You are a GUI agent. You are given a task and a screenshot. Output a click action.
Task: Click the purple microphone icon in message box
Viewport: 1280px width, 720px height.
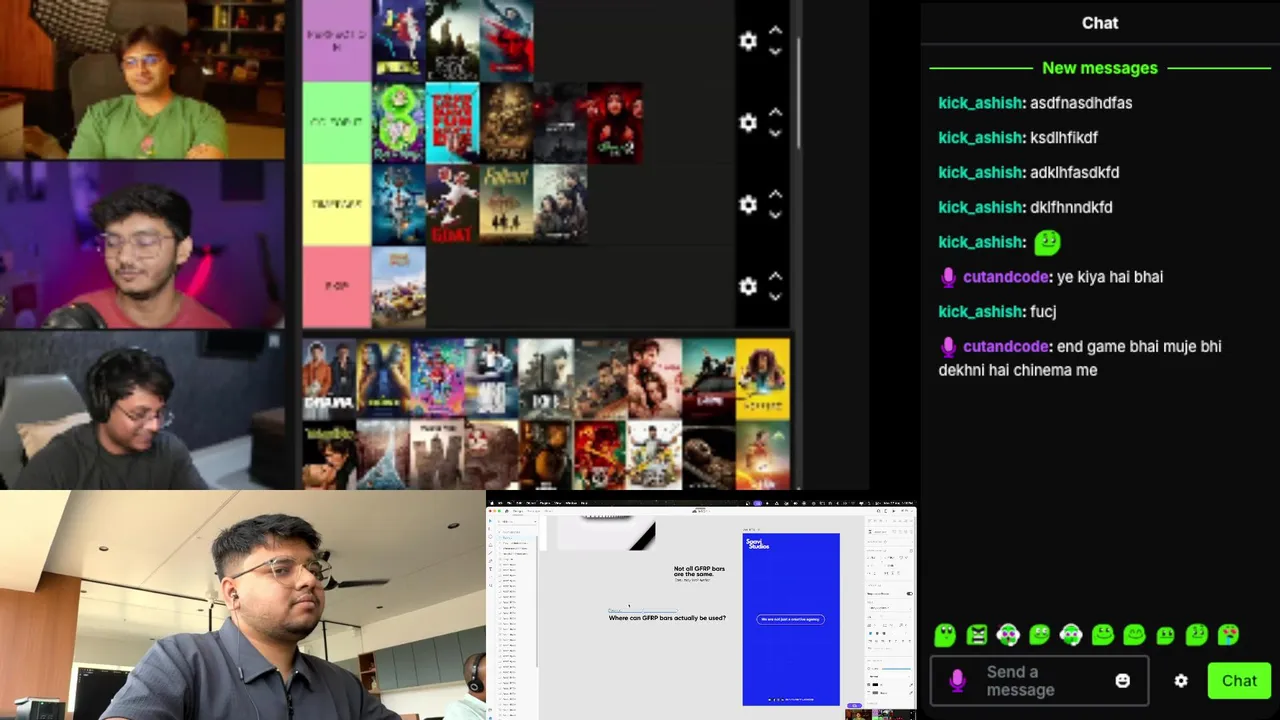click(957, 681)
